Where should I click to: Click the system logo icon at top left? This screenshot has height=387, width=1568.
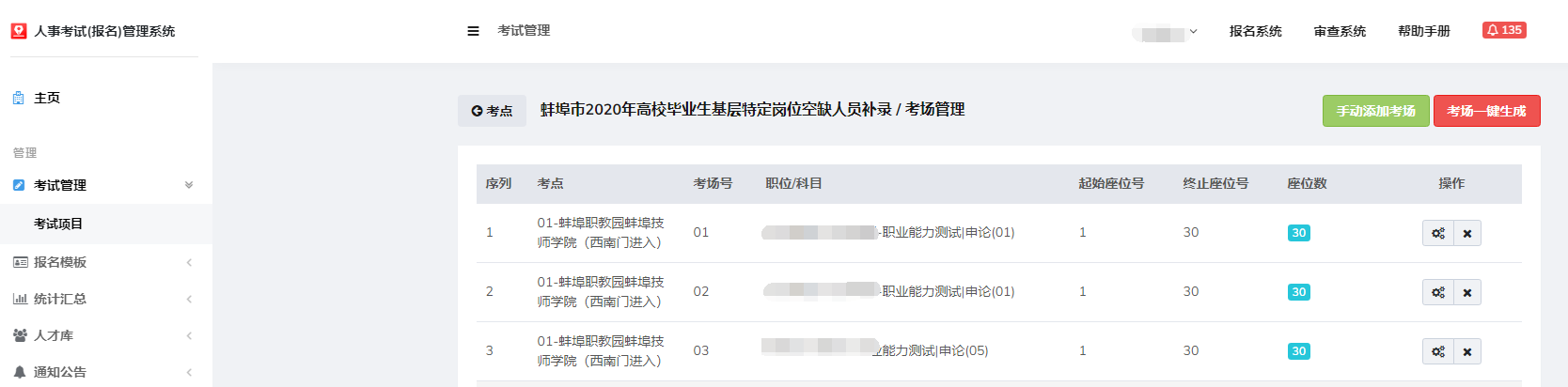click(19, 31)
